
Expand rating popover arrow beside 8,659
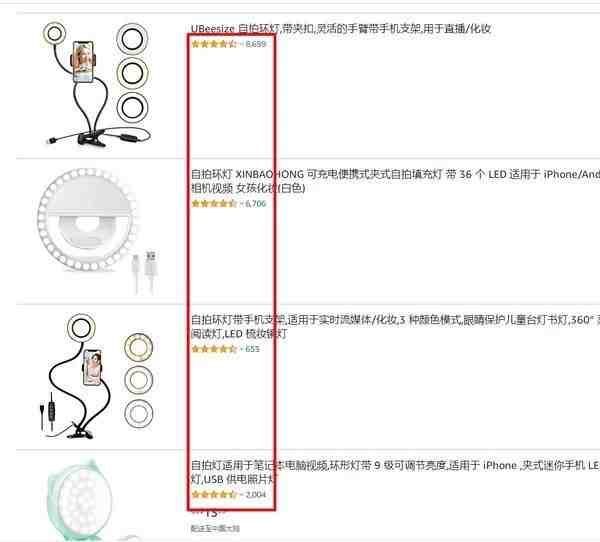pos(241,44)
